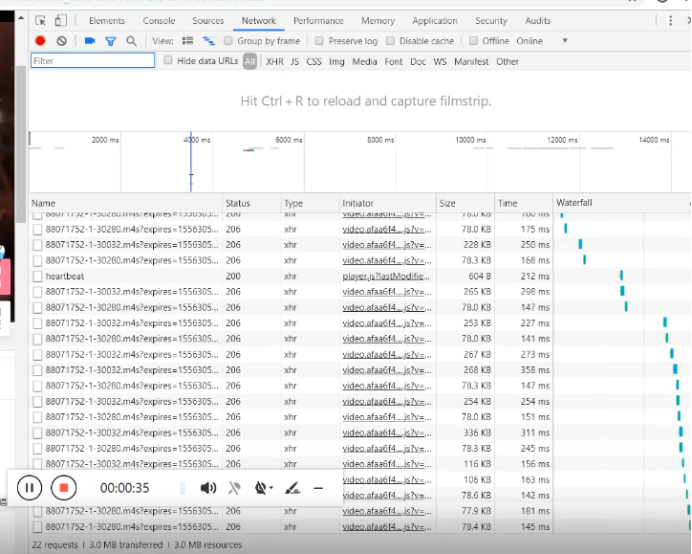The height and width of the screenshot is (554, 692).
Task: Click the page's vertical scrollbar thumb
Action: pos(21,144)
